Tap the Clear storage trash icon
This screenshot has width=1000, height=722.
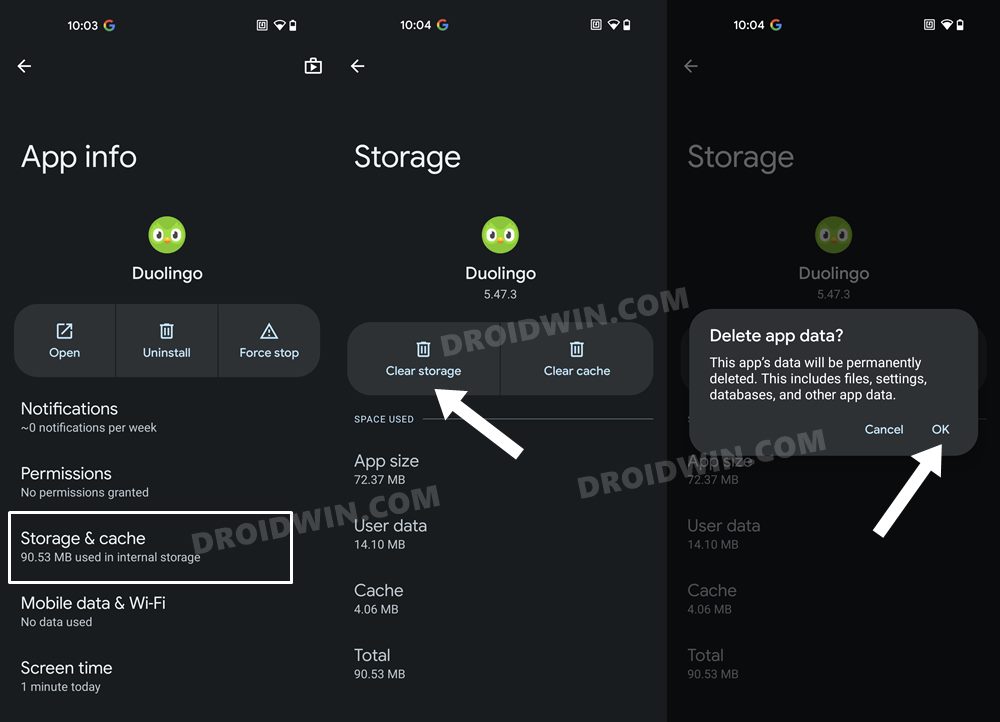click(423, 349)
